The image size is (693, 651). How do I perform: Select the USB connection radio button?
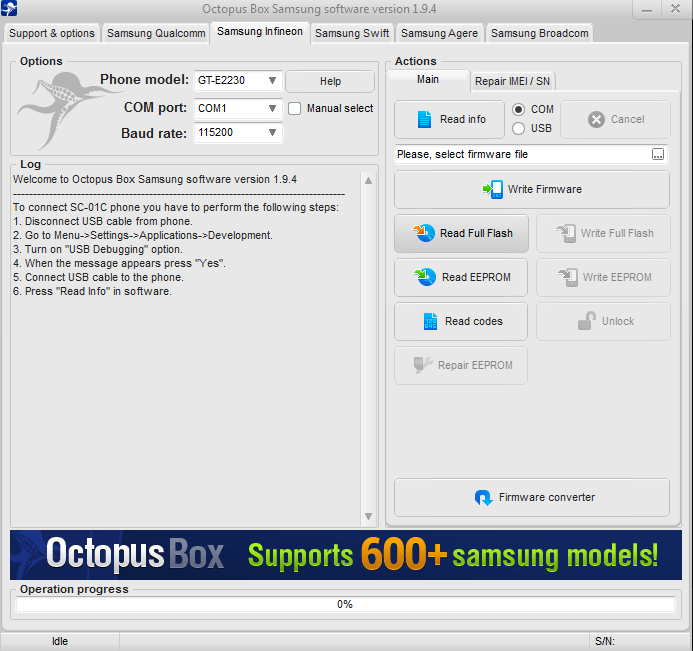tap(518, 128)
